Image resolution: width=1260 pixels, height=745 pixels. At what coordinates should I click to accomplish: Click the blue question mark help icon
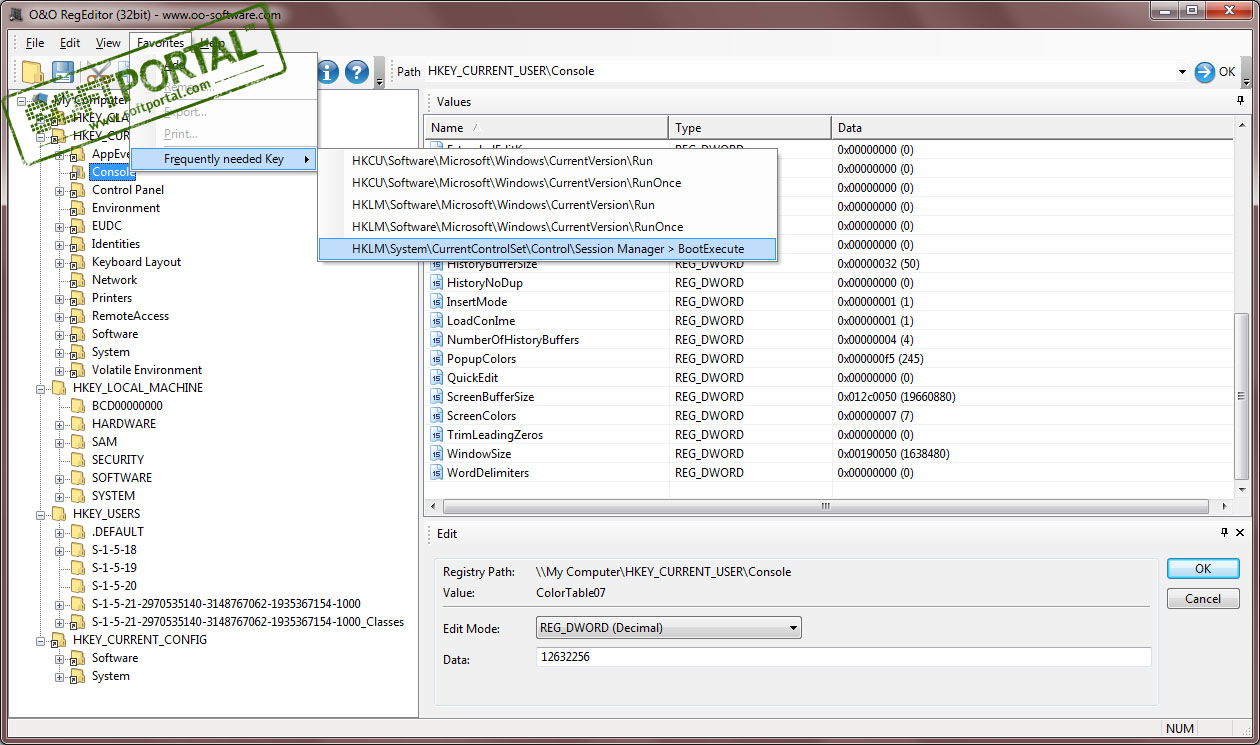point(357,72)
